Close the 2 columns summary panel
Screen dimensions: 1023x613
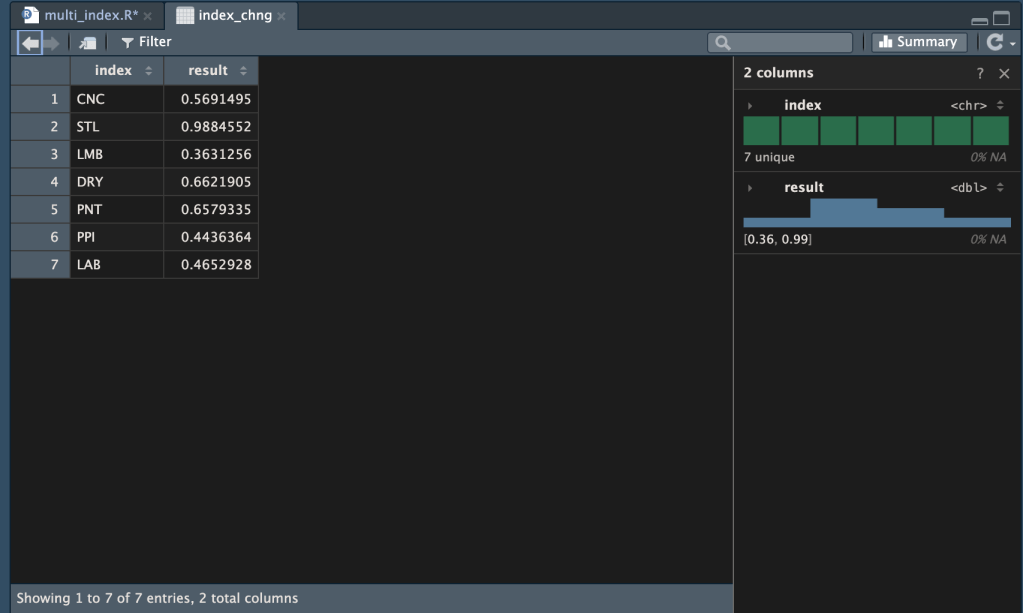[1004, 74]
